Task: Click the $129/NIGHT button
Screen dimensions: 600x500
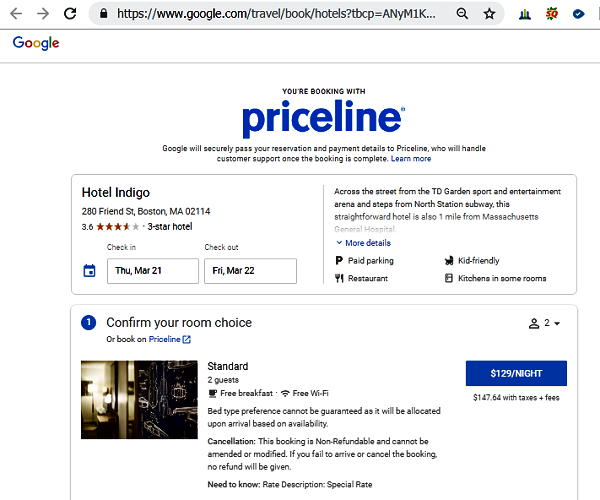Action: pyautogui.click(x=516, y=373)
